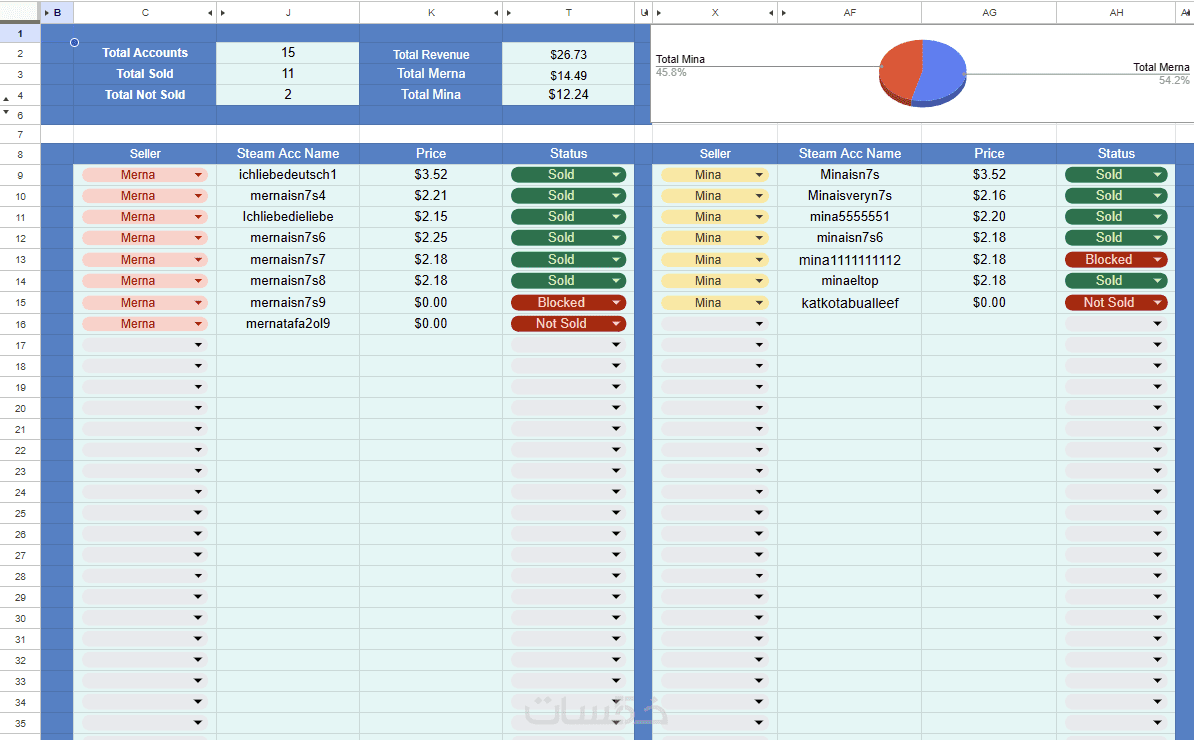Image resolution: width=1194 pixels, height=740 pixels.
Task: Select the $26.73 revenue cell
Action: click(x=568, y=54)
